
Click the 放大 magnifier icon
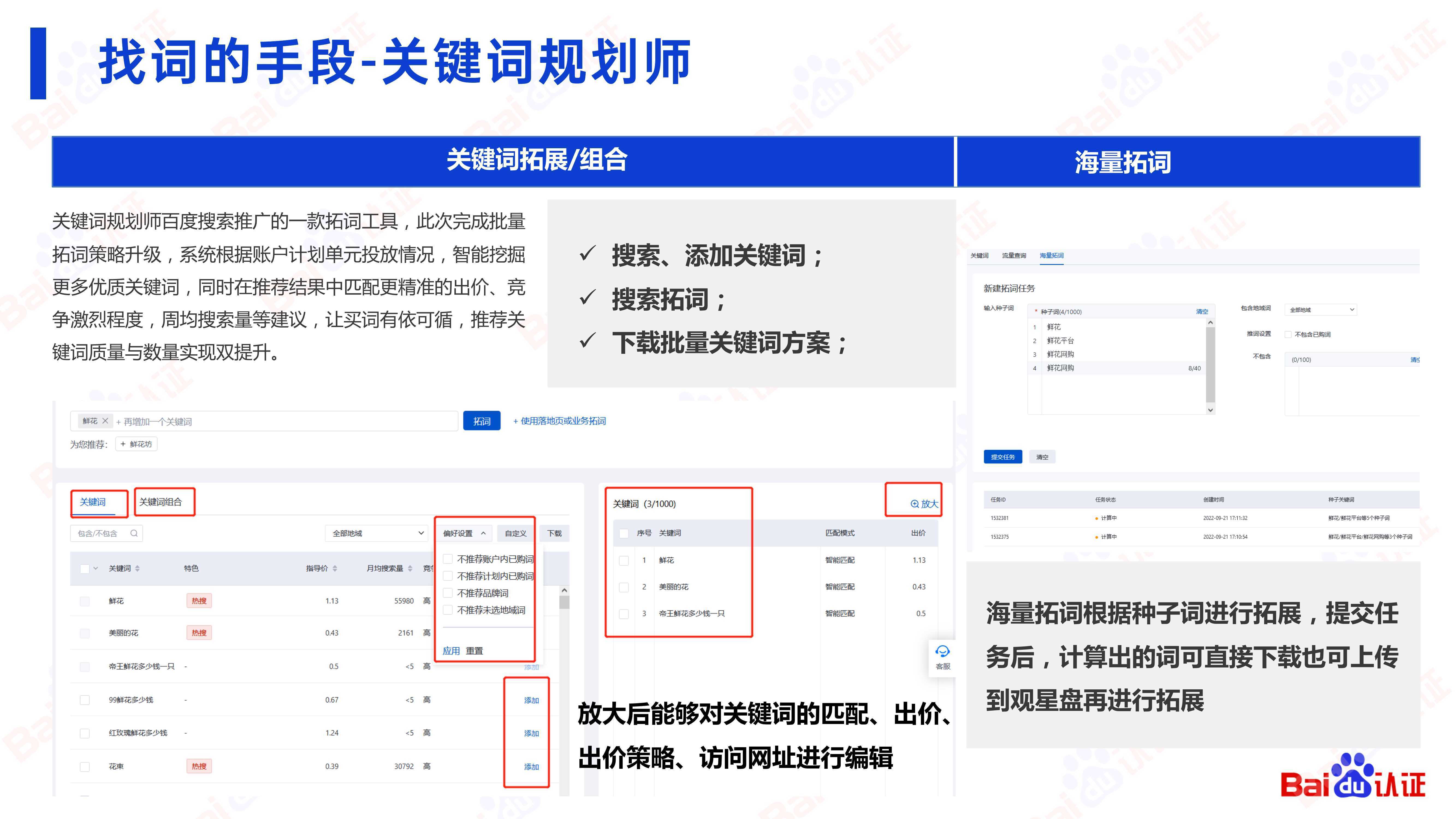(x=915, y=504)
